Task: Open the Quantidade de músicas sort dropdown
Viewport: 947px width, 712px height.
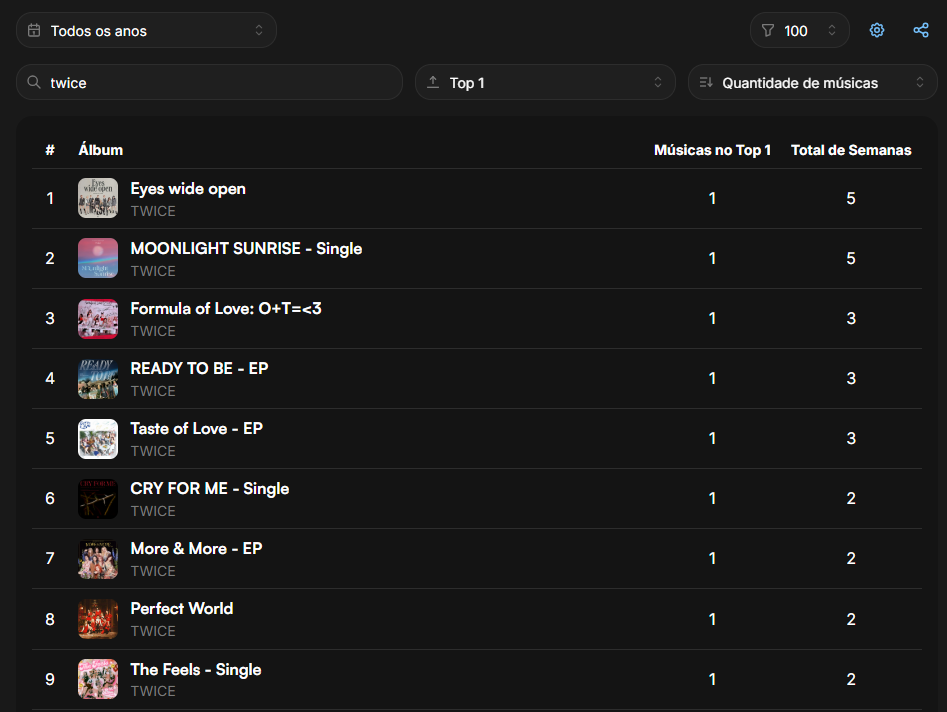Action: pyautogui.click(x=812, y=82)
